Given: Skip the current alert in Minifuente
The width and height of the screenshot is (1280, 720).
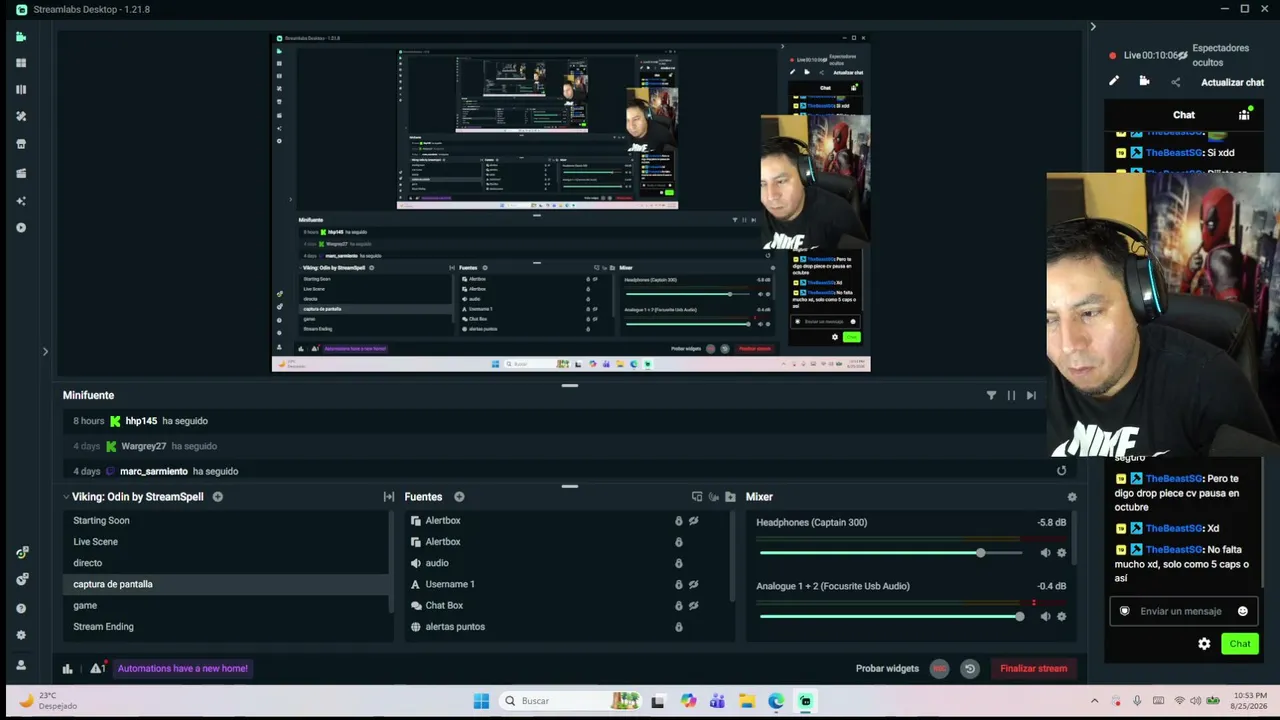Looking at the screenshot, I should 1031,395.
